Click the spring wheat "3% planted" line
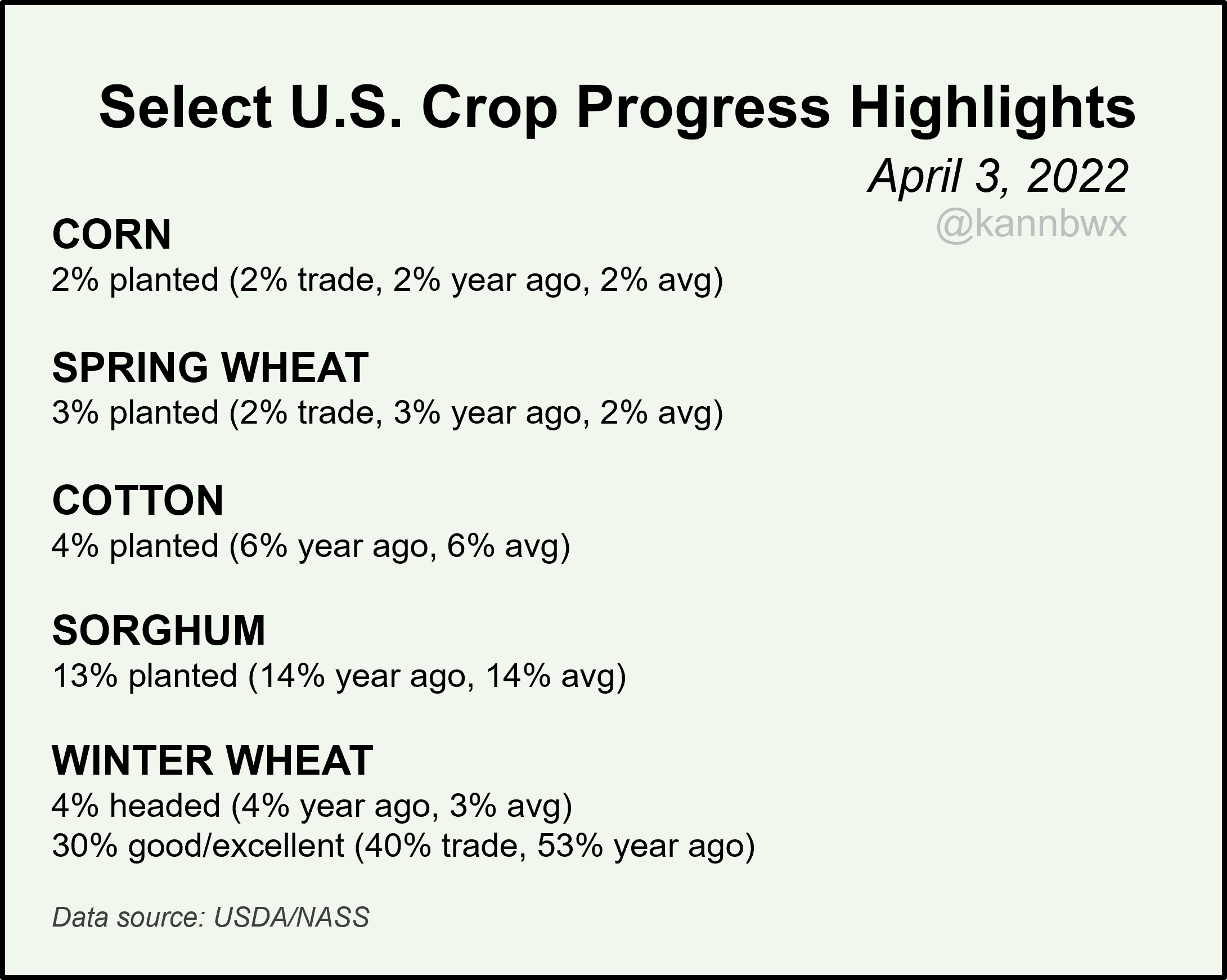Viewport: 1227px width, 980px height. click(387, 412)
